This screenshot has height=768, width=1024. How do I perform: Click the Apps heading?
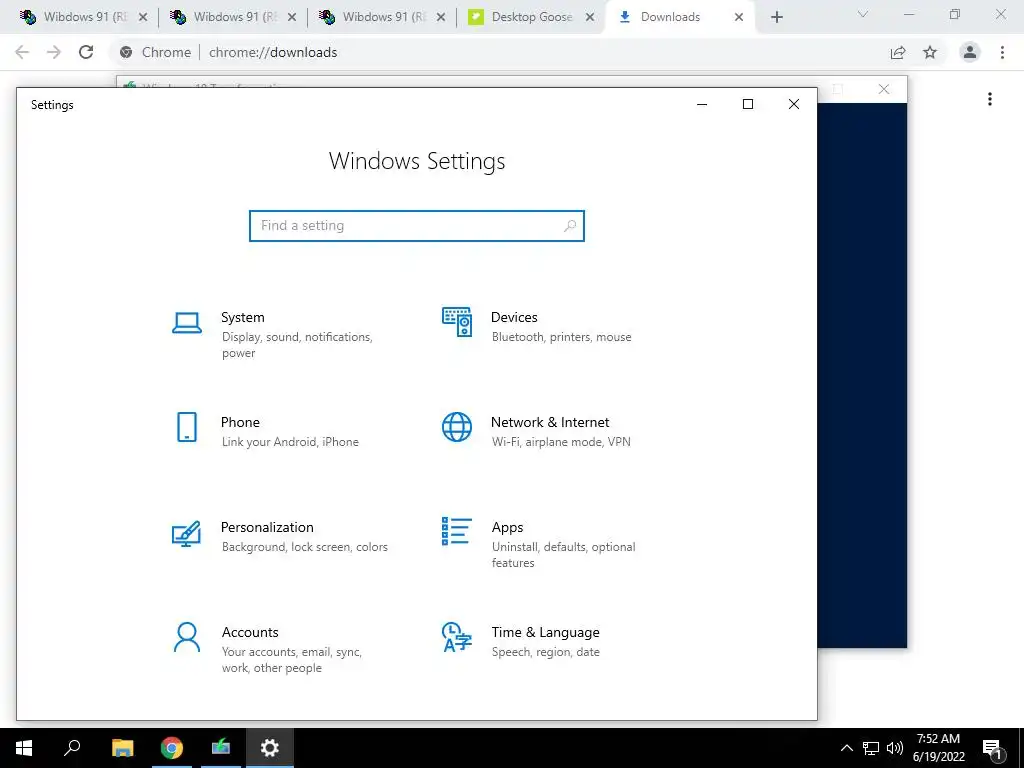(x=507, y=527)
